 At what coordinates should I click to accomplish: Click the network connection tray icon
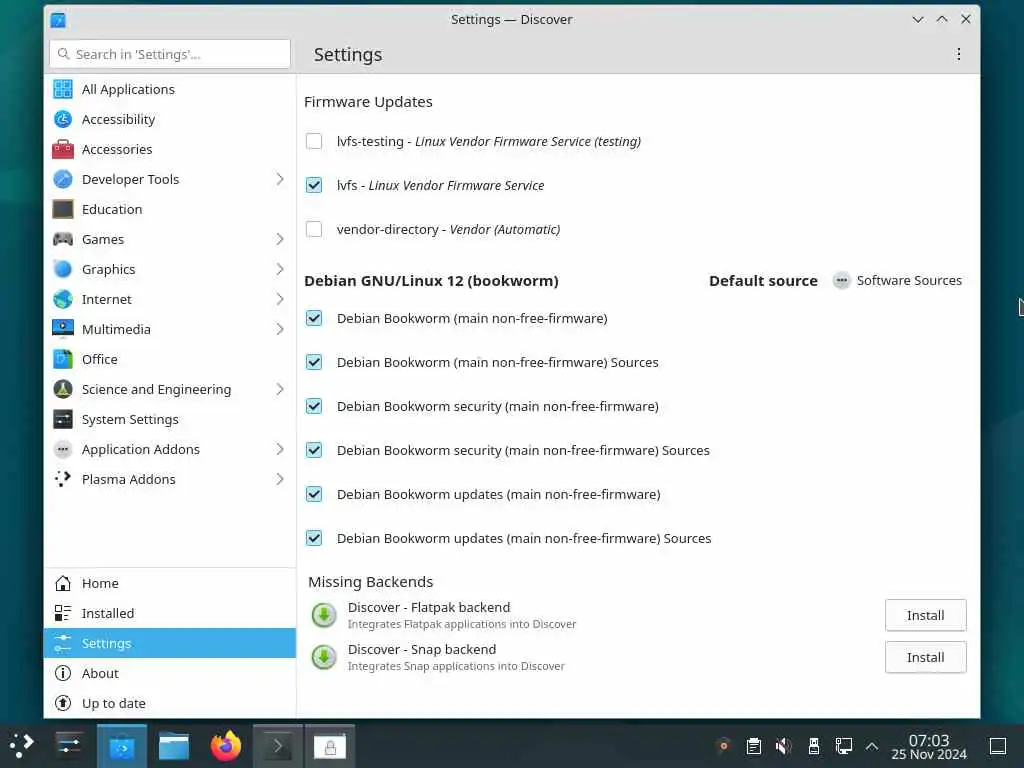point(843,746)
